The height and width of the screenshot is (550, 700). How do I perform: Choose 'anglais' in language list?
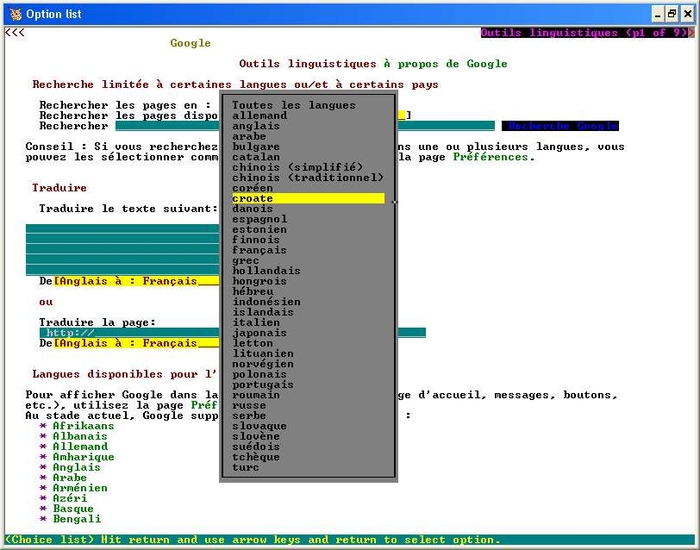[x=256, y=126]
